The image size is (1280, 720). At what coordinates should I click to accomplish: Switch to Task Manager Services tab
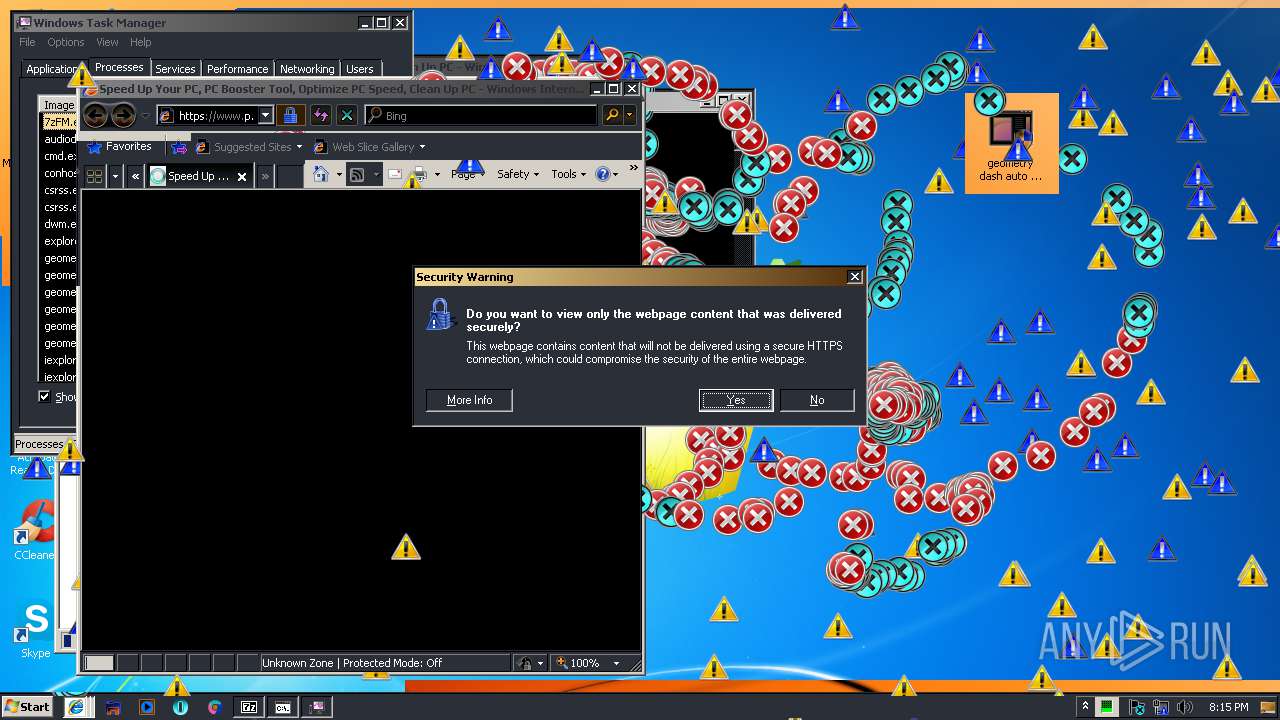[x=175, y=69]
